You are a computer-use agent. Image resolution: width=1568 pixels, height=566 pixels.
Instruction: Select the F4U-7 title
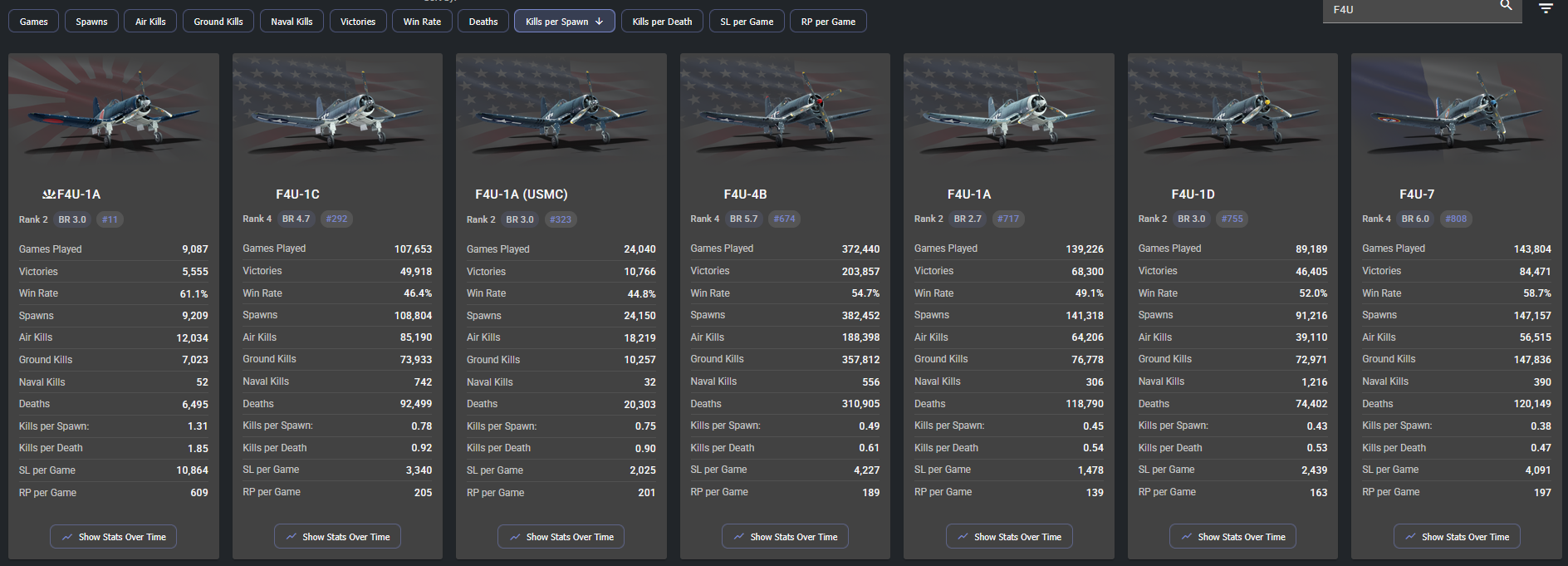point(1417,194)
